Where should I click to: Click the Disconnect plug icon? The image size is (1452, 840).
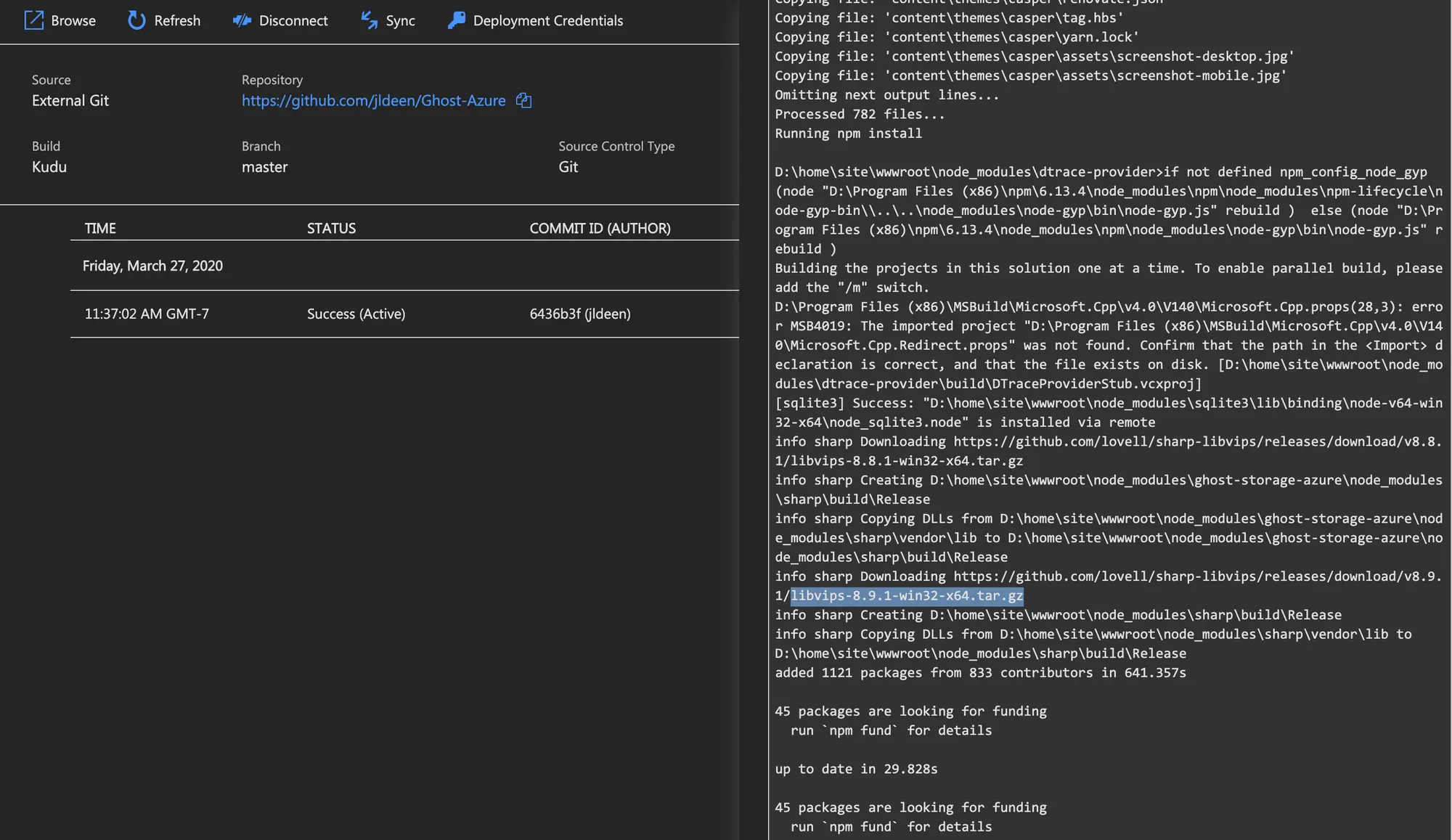tap(242, 20)
